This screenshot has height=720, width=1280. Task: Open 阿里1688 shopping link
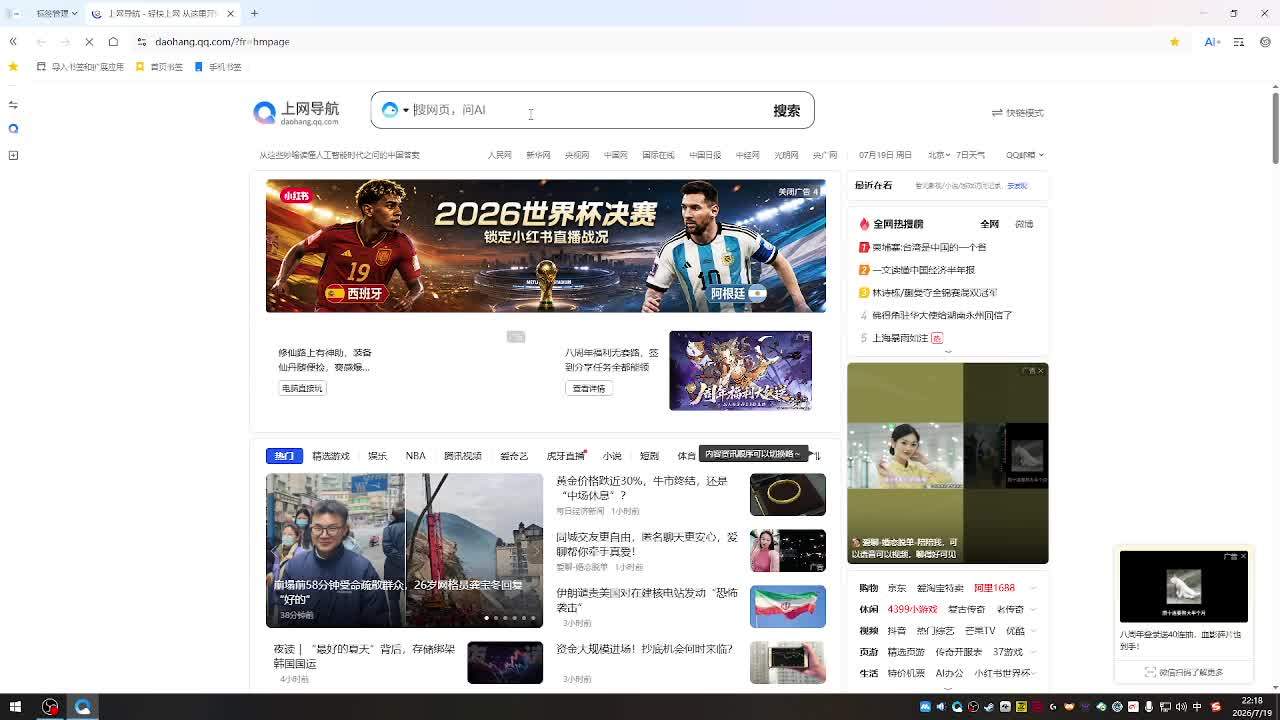click(995, 588)
